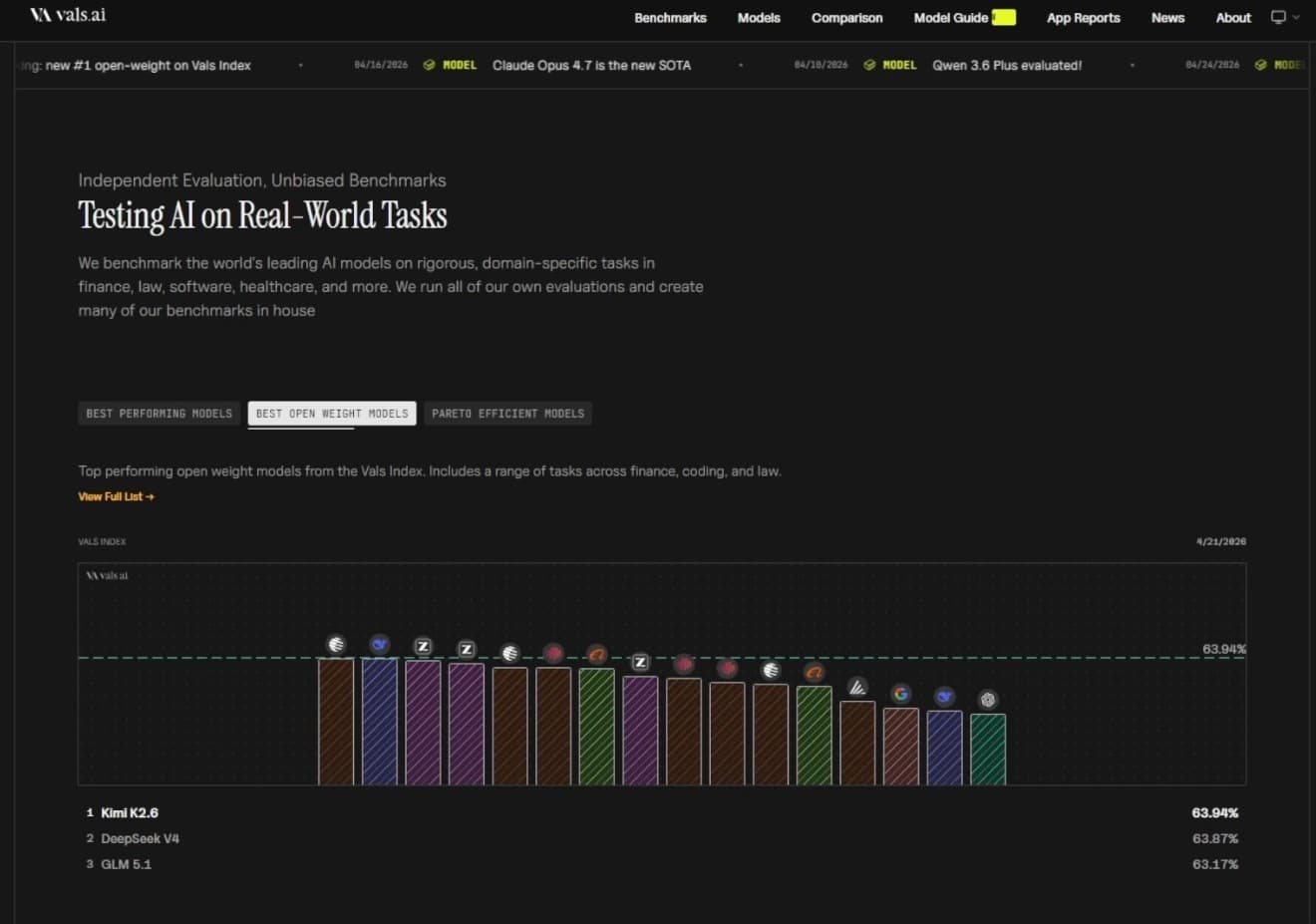The width and height of the screenshot is (1316, 924).
Task: Visit the About page
Action: (x=1233, y=18)
